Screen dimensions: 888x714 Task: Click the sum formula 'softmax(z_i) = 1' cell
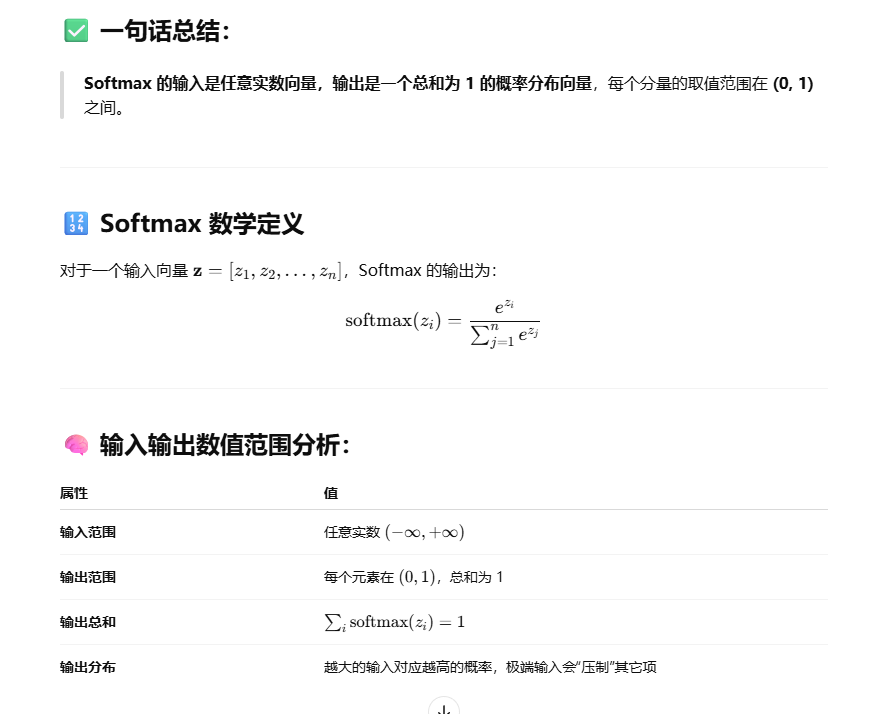[x=395, y=622]
